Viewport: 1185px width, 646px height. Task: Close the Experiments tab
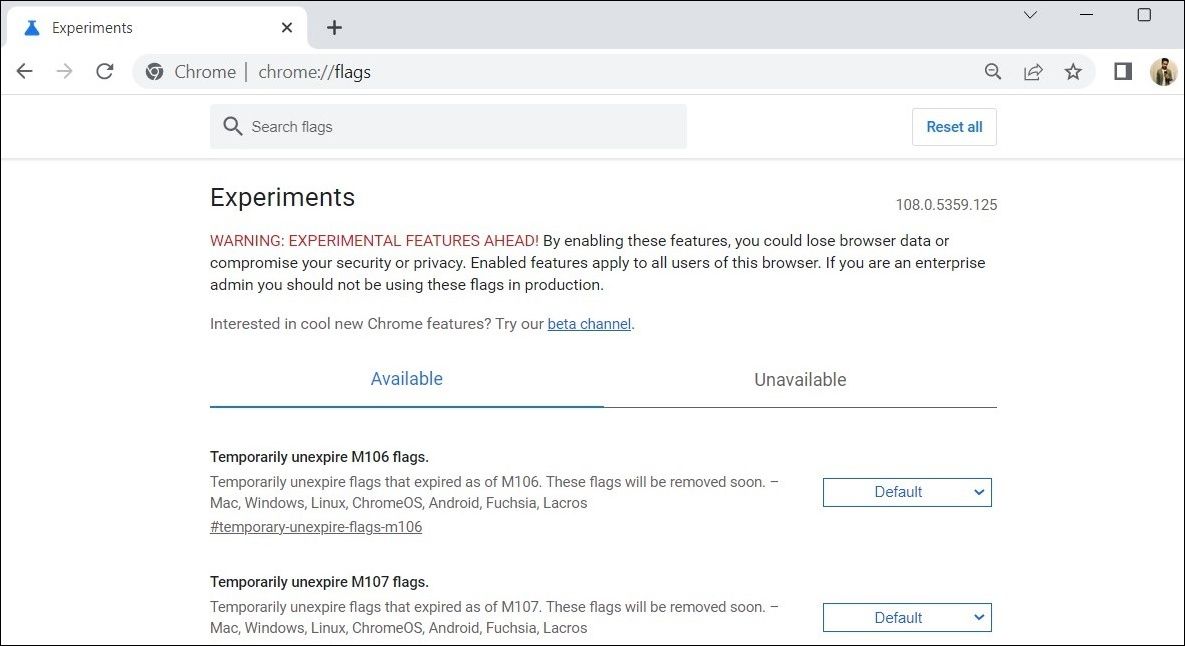point(287,28)
